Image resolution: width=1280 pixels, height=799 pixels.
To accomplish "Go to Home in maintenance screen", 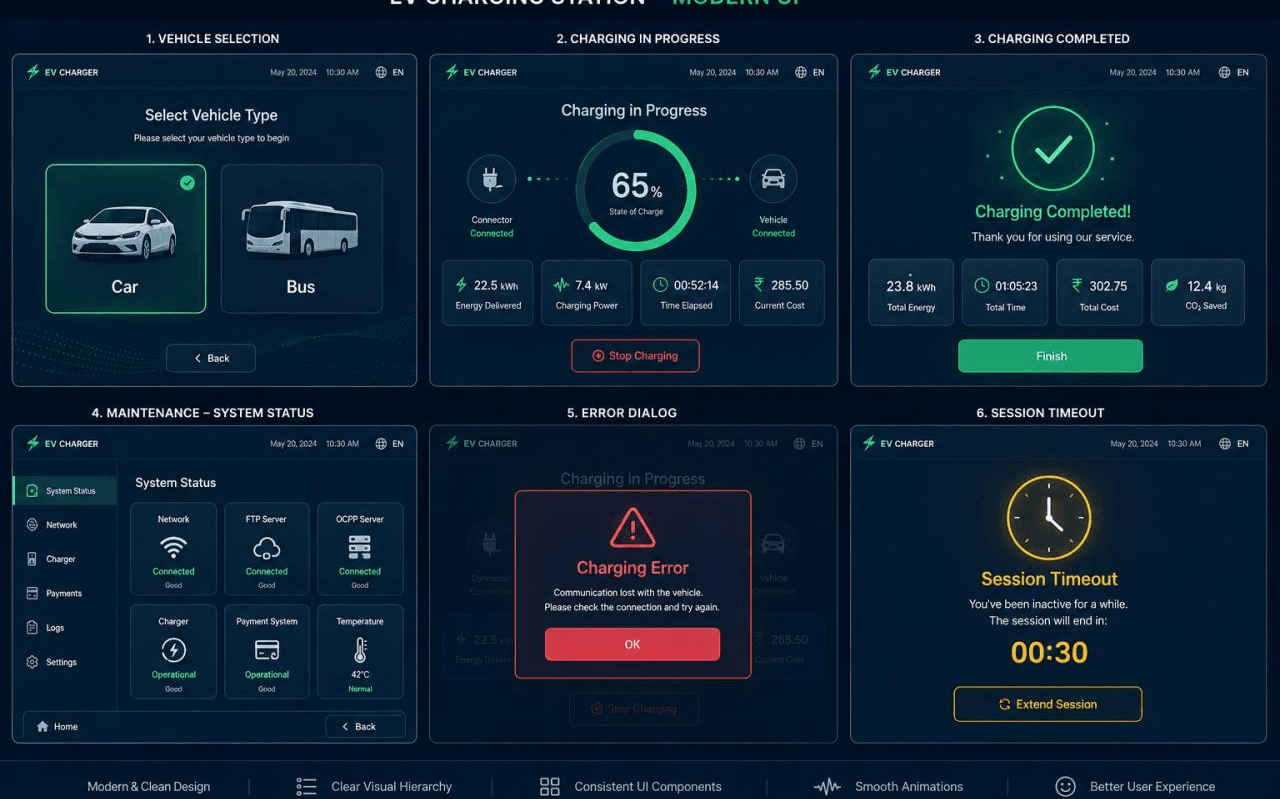I will (57, 727).
